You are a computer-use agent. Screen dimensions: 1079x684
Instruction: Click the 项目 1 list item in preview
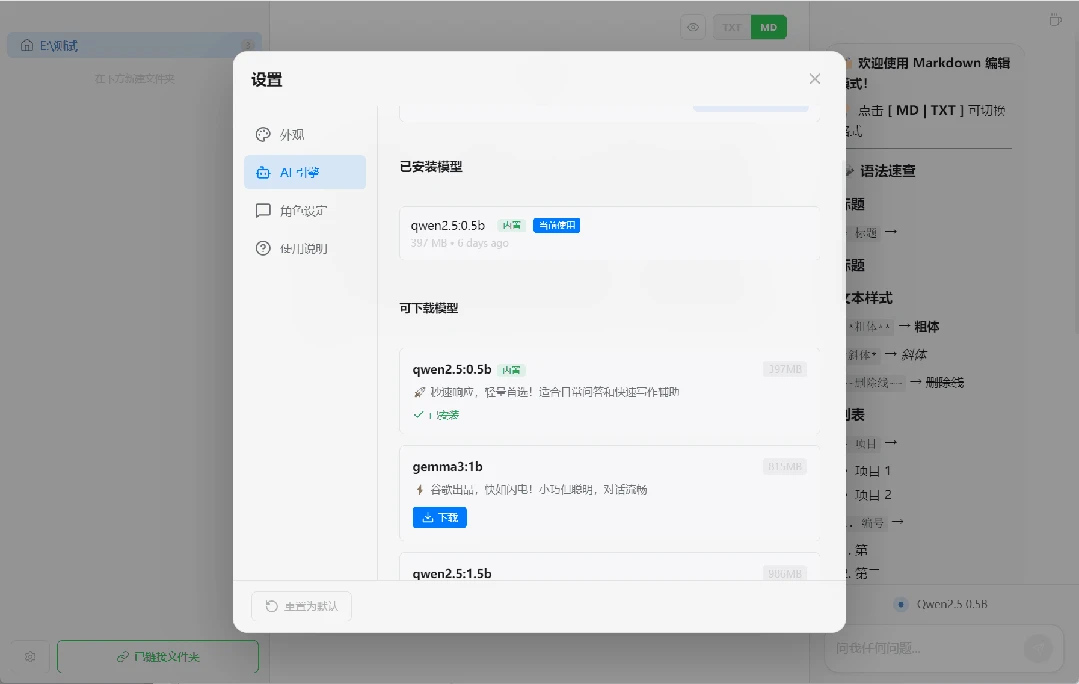873,471
